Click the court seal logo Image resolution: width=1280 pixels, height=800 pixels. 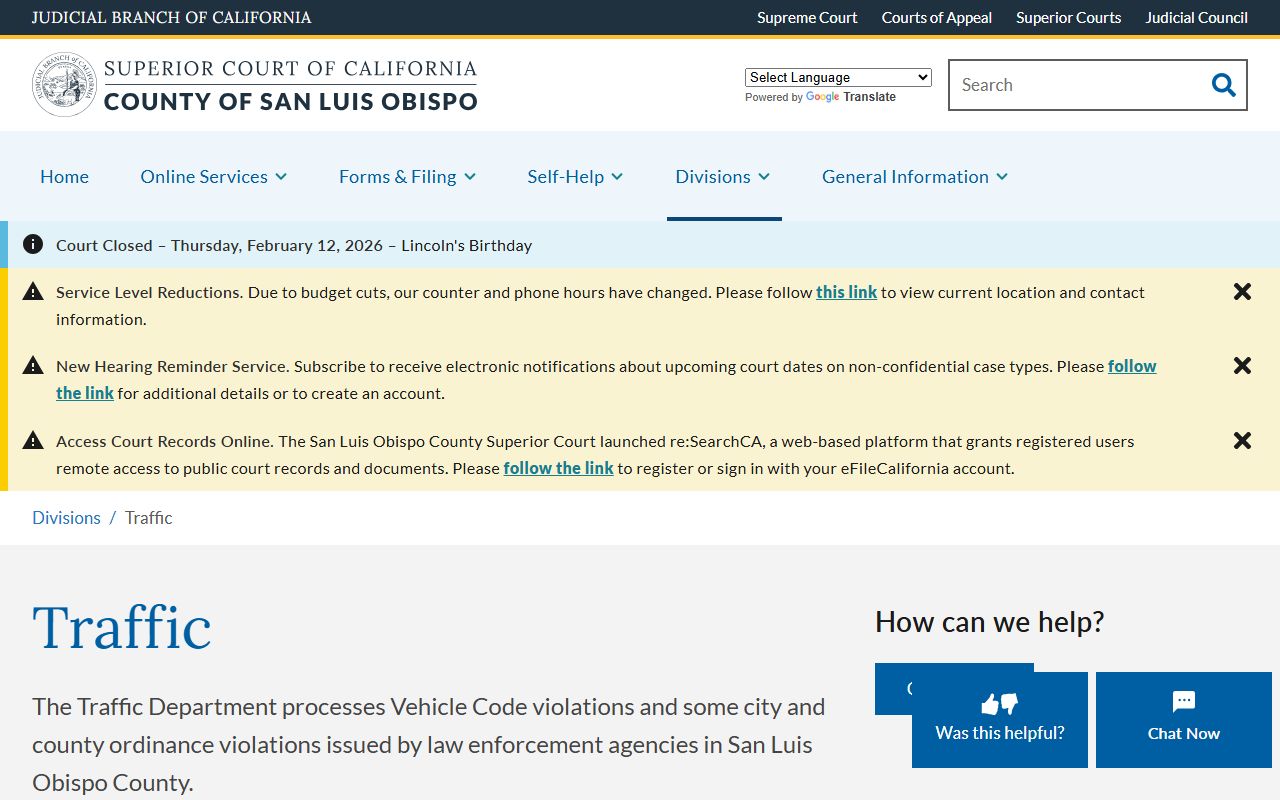pyautogui.click(x=65, y=85)
